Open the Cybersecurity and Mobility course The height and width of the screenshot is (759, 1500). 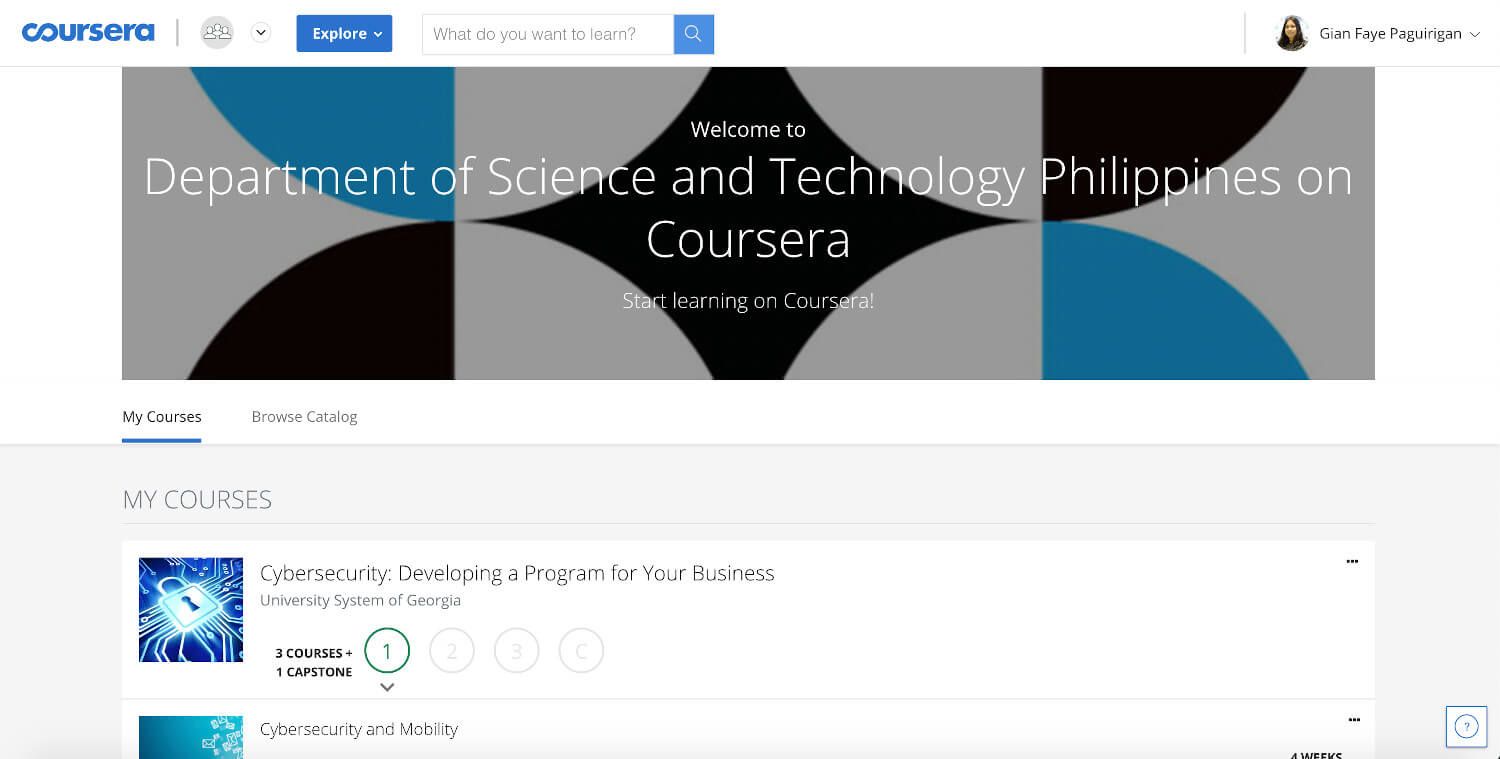(359, 729)
